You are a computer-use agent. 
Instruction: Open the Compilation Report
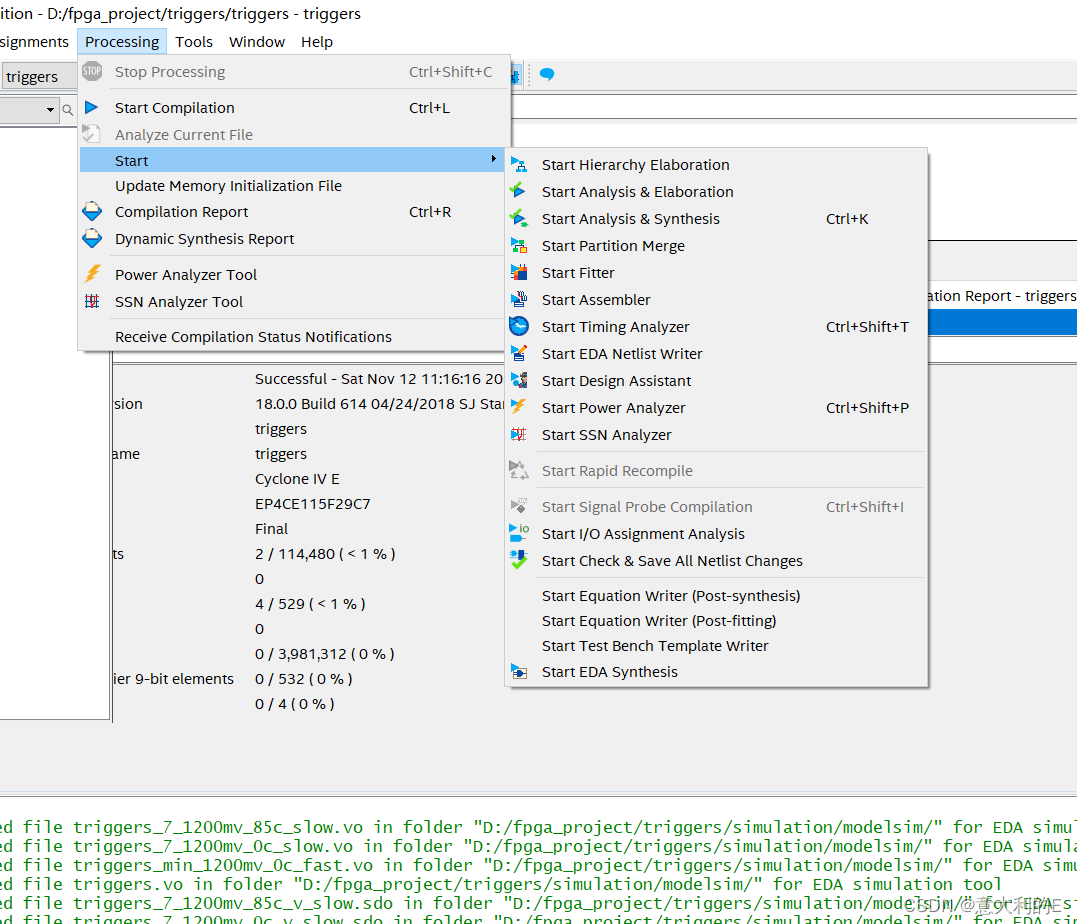181,212
